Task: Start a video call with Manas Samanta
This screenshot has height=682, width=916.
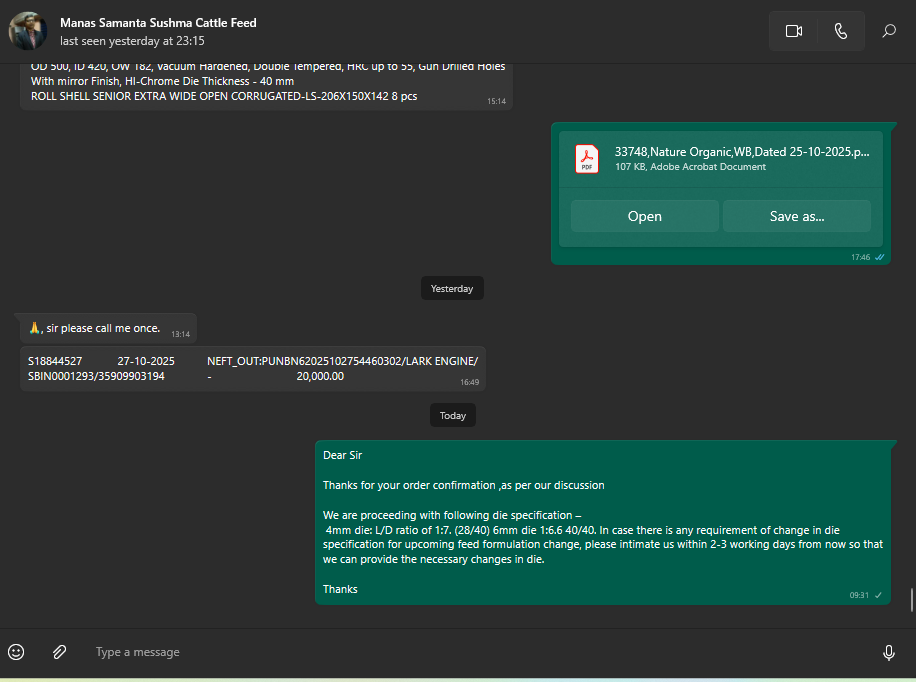Action: pyautogui.click(x=794, y=31)
